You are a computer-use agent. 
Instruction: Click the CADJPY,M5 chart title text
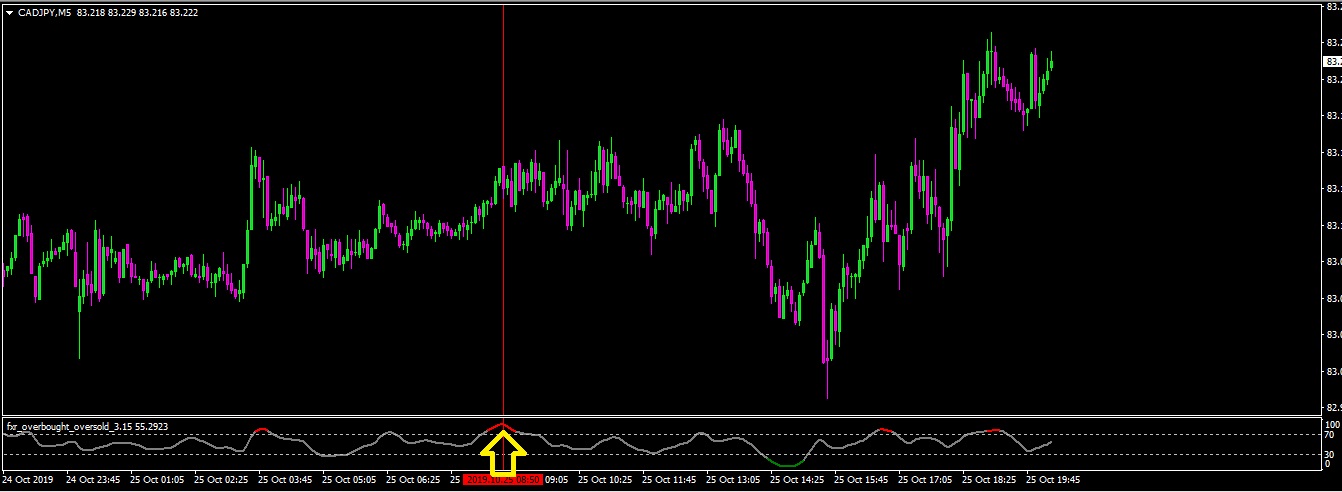point(44,12)
